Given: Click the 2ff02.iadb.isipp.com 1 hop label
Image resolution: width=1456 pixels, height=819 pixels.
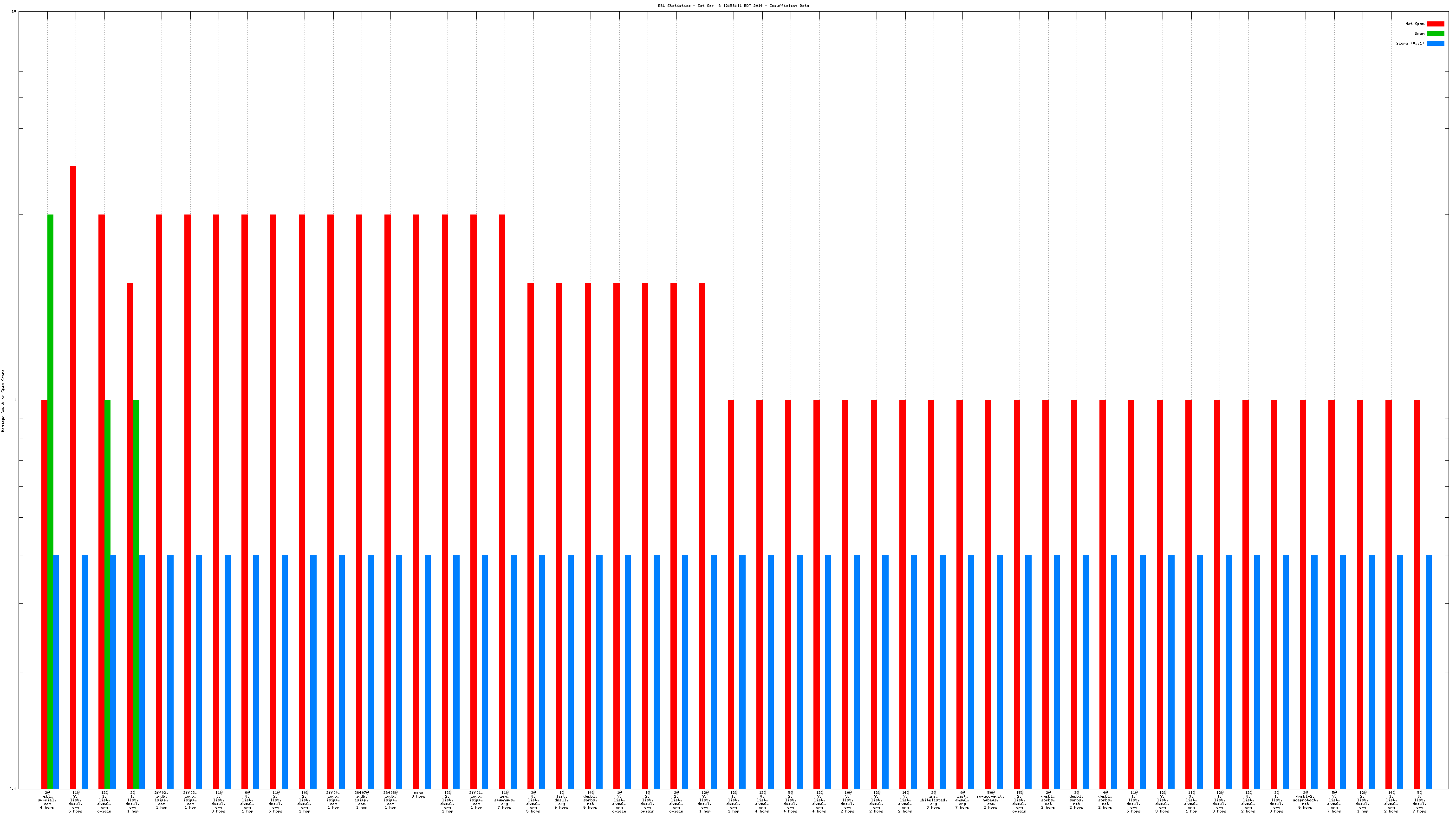Looking at the screenshot, I should coord(162,800).
